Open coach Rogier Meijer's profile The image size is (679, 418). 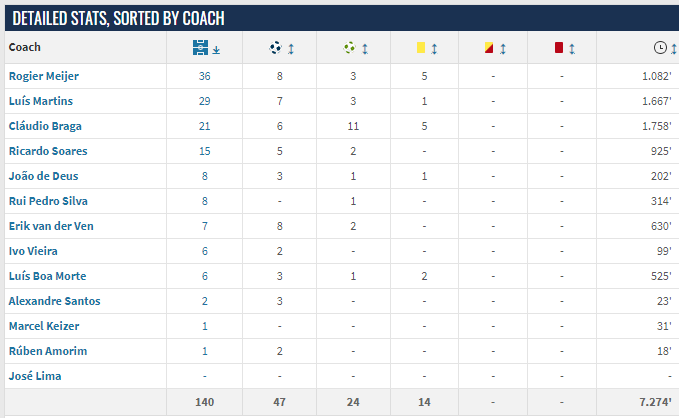click(x=44, y=76)
